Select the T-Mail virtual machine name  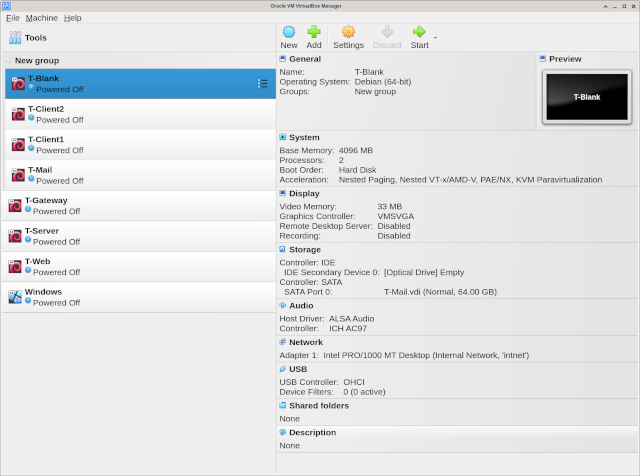click(x=40, y=170)
